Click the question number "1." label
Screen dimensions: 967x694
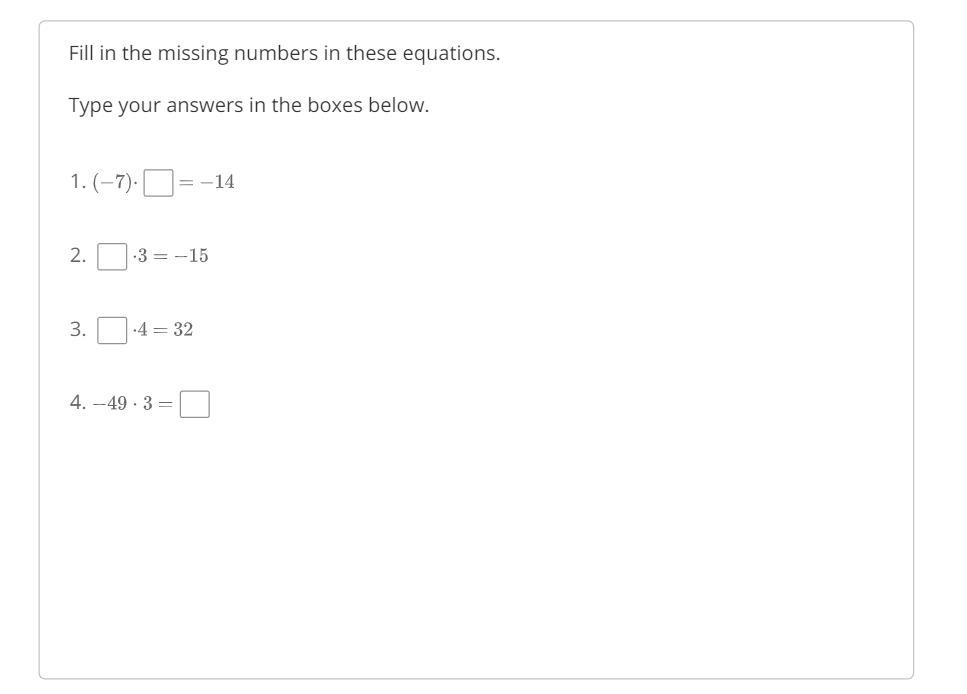pyautogui.click(x=78, y=181)
